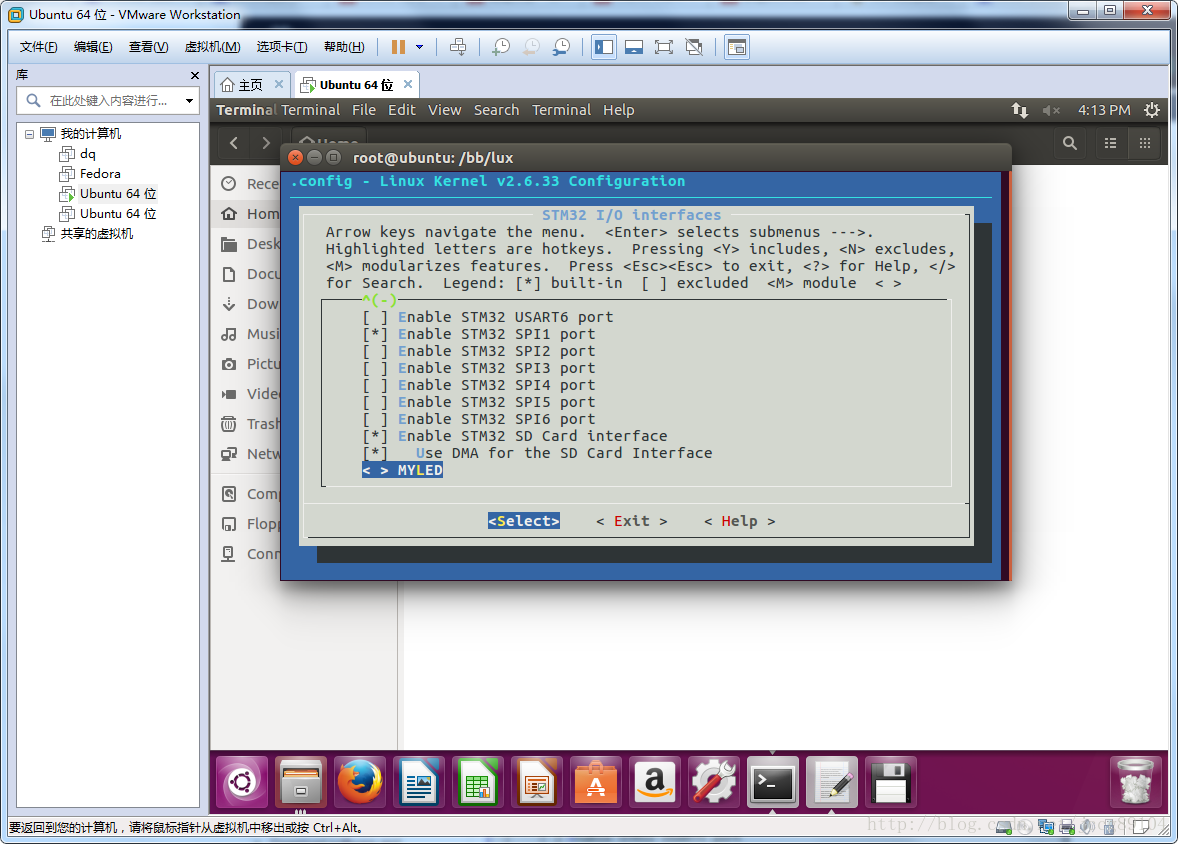The height and width of the screenshot is (844, 1178).
Task: Close the library panel with X
Action: click(x=195, y=75)
